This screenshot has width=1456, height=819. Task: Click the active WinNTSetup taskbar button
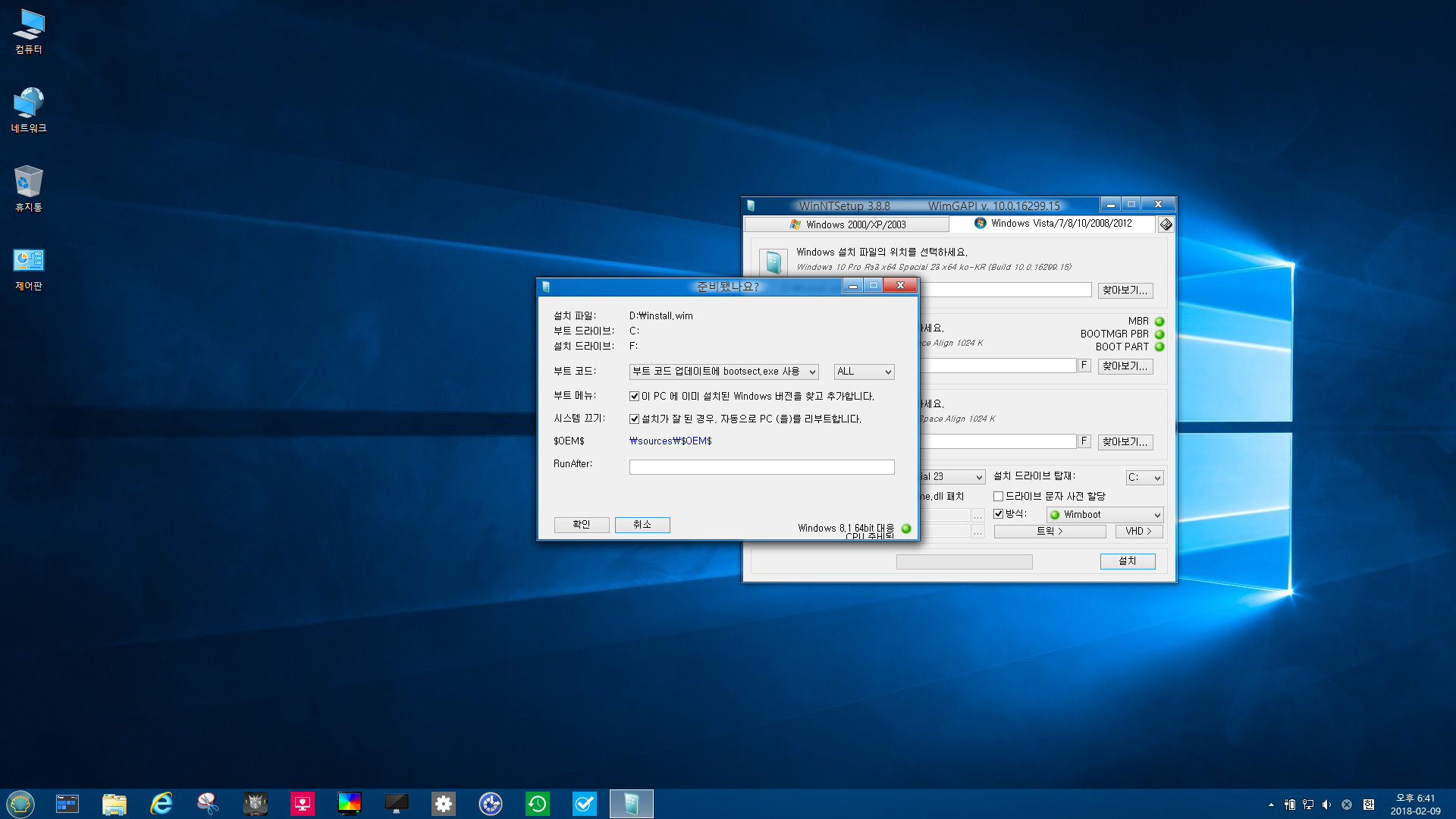coord(632,804)
